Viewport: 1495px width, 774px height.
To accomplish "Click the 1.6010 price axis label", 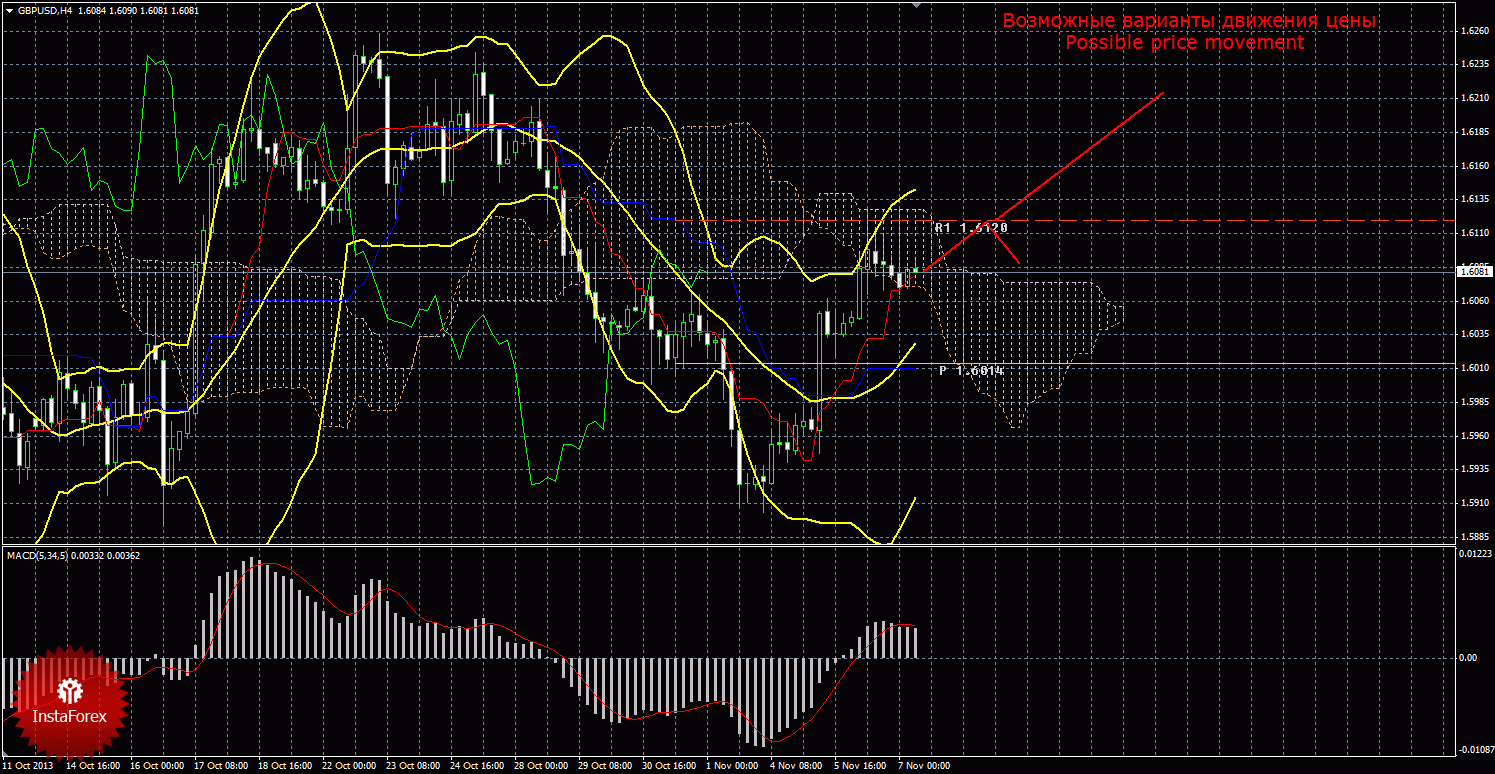I will tap(1473, 368).
